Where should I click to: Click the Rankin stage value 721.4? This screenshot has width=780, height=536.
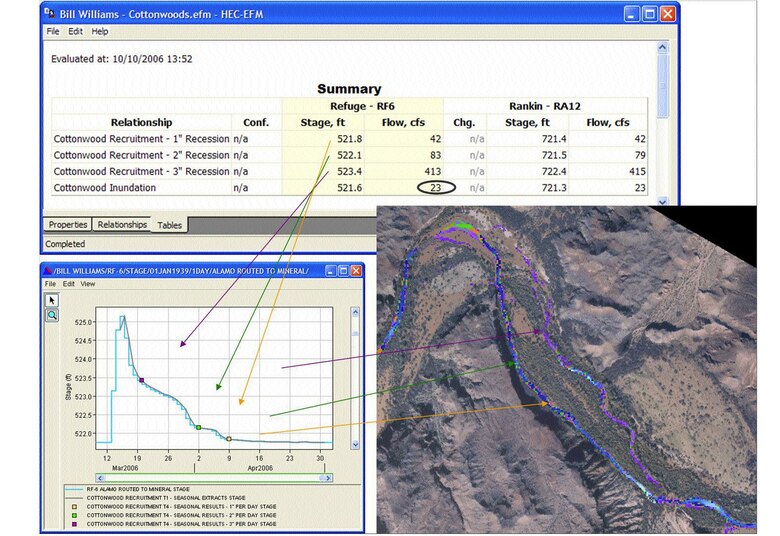(554, 139)
